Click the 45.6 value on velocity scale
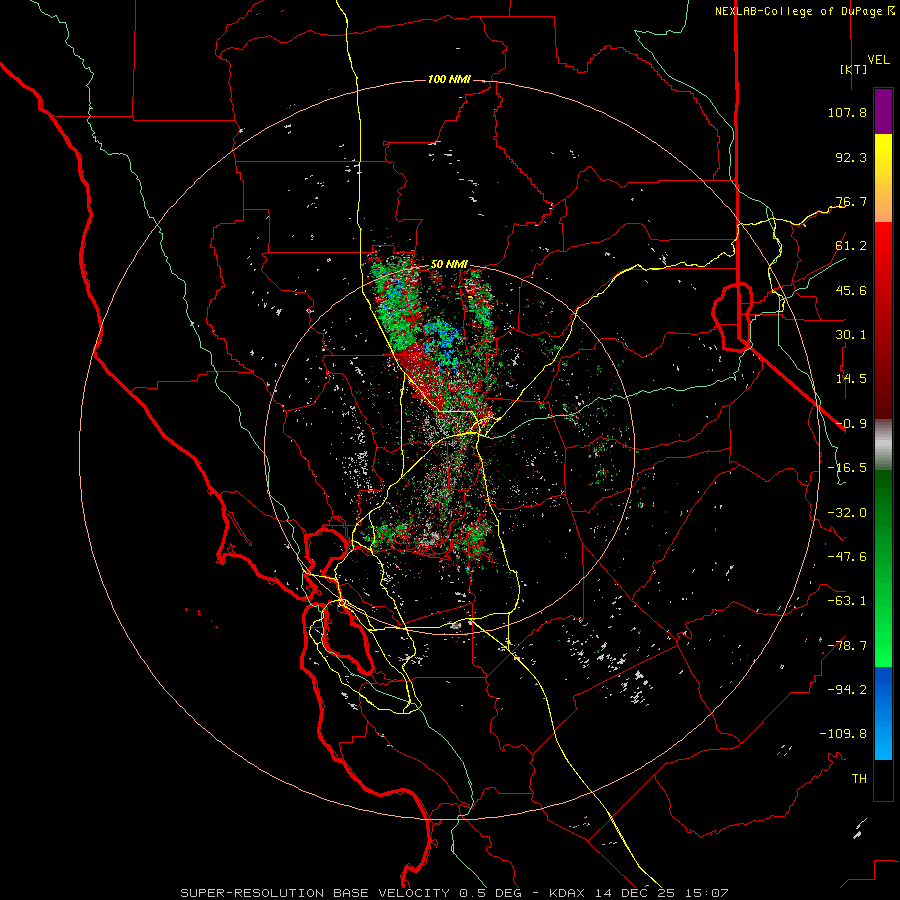The width and height of the screenshot is (900, 900). click(851, 290)
